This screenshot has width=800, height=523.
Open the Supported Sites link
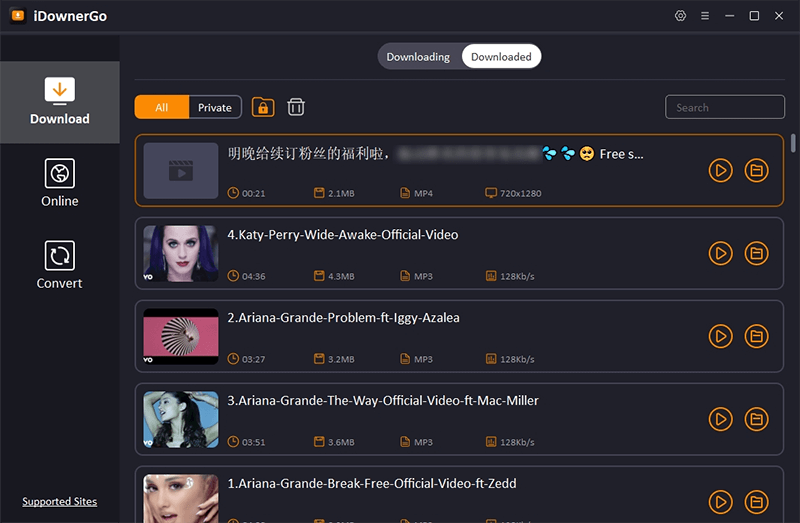click(x=60, y=502)
